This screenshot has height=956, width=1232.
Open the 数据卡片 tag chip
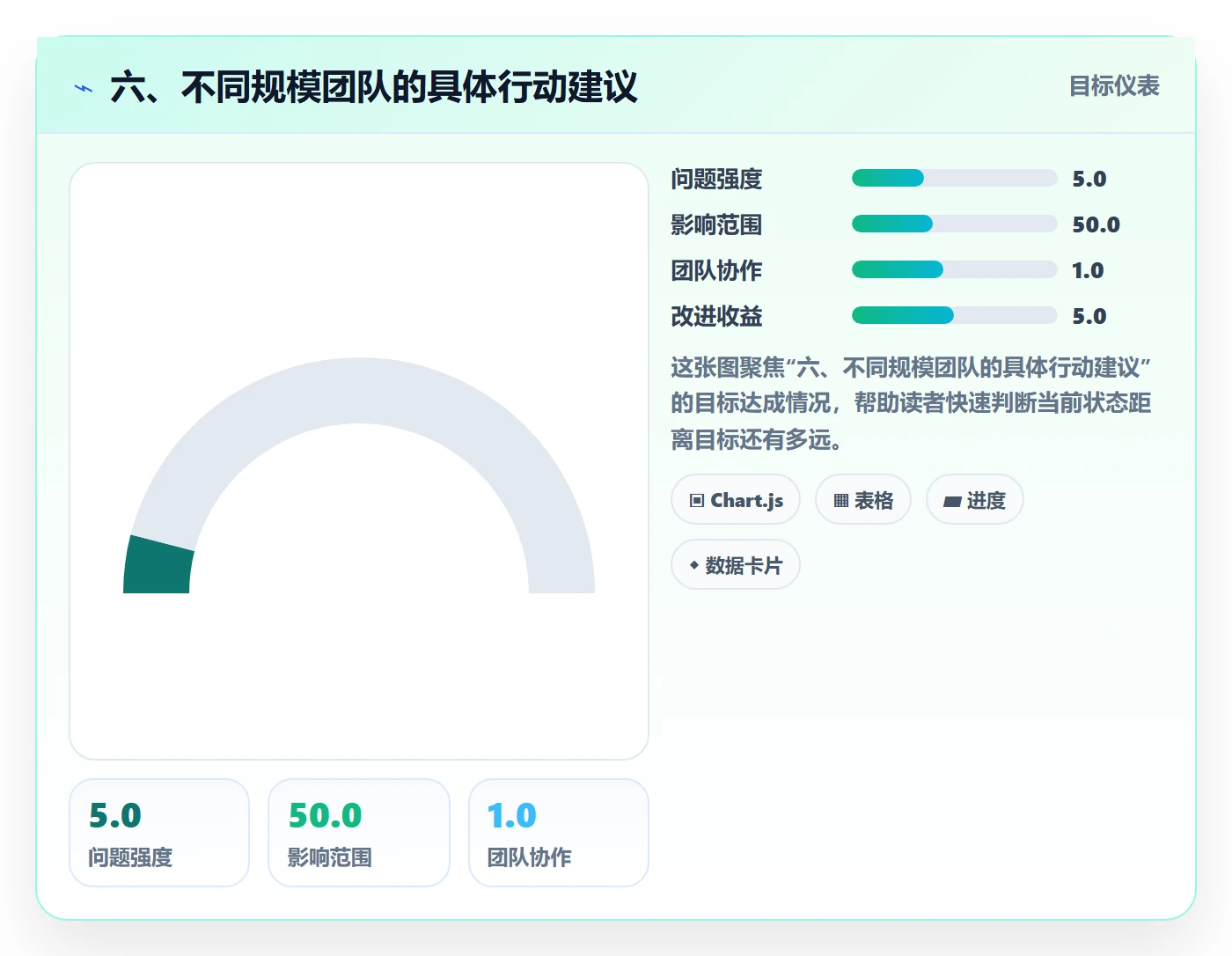click(736, 565)
